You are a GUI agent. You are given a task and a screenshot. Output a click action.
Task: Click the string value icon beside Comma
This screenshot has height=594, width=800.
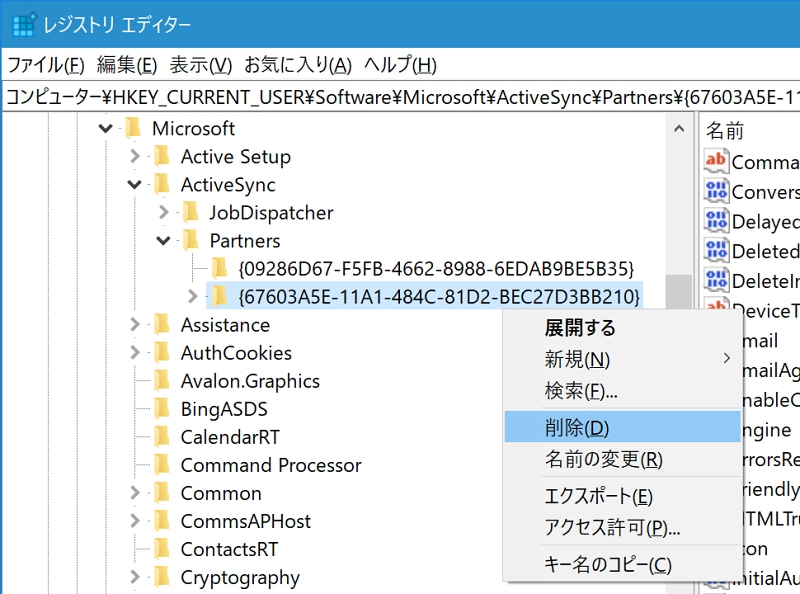coord(716,161)
